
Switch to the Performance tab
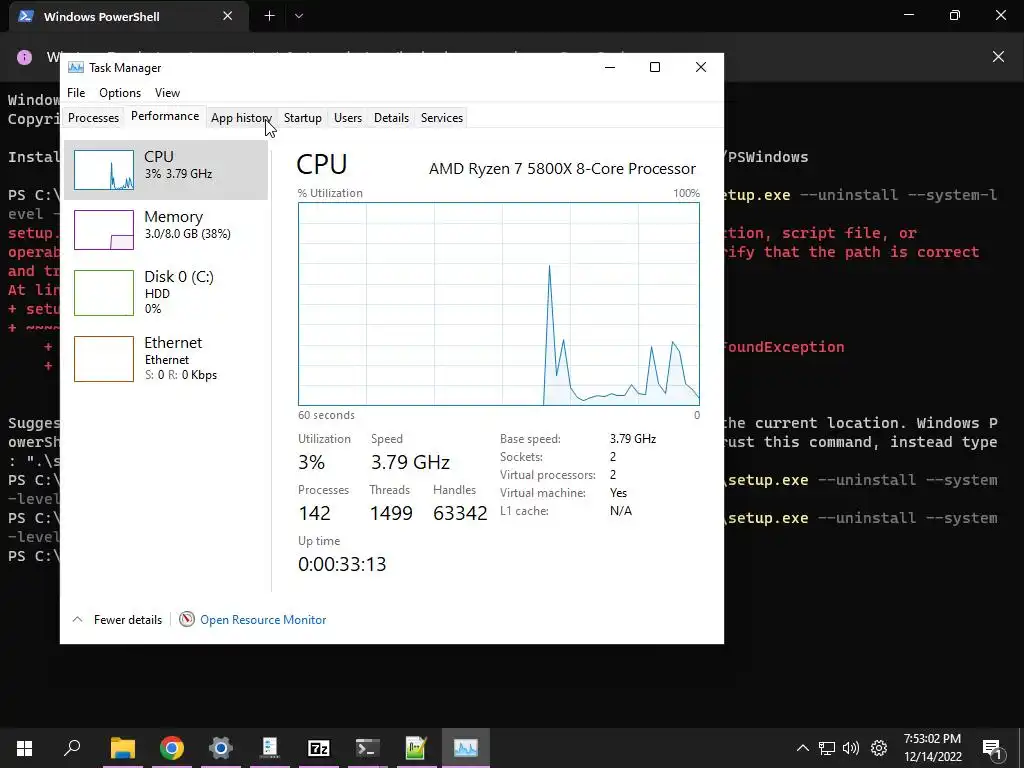point(165,116)
